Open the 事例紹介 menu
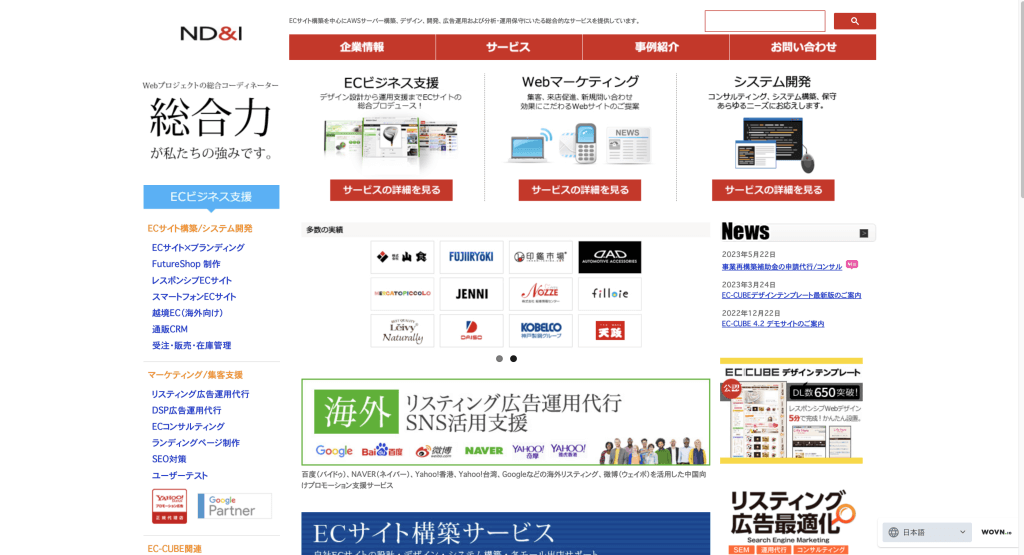Viewport: 1024px width, 555px height. click(656, 47)
